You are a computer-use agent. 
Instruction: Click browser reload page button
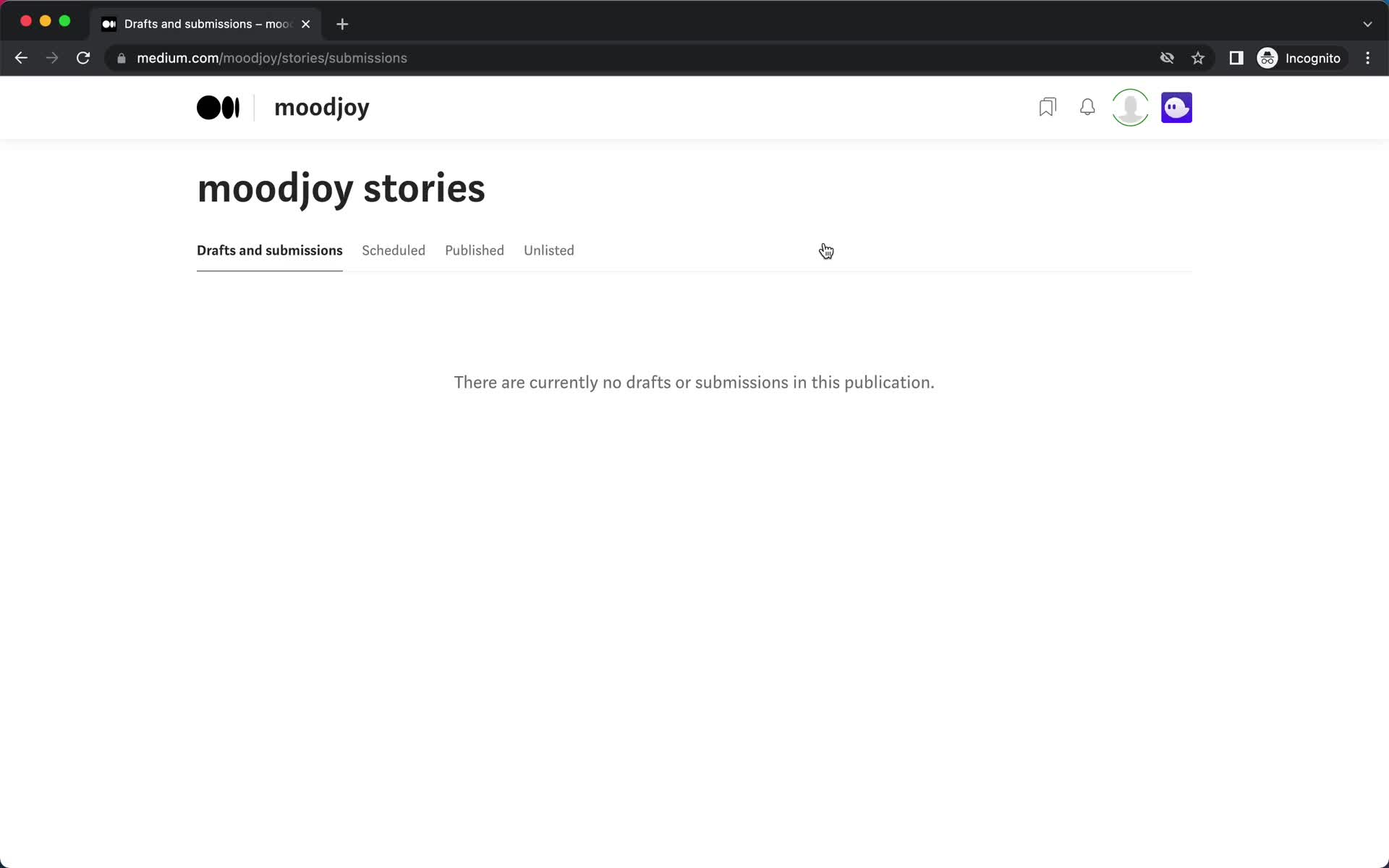(84, 57)
